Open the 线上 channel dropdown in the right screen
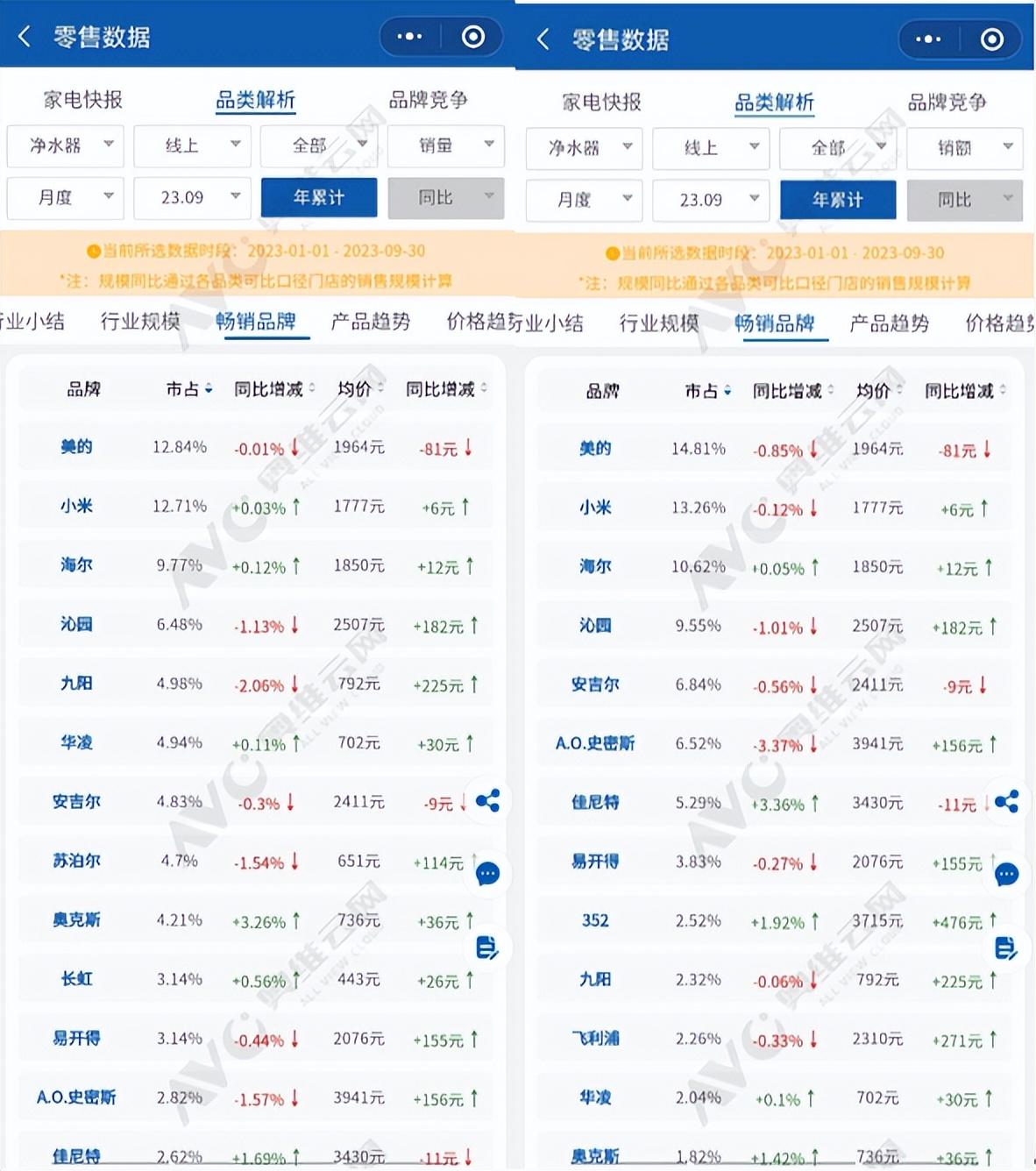The width and height of the screenshot is (1036, 1171). [x=711, y=148]
